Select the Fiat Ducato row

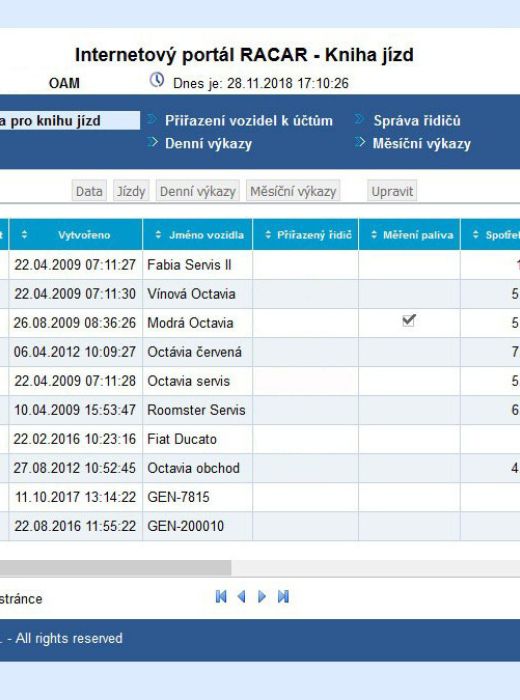pos(260,439)
